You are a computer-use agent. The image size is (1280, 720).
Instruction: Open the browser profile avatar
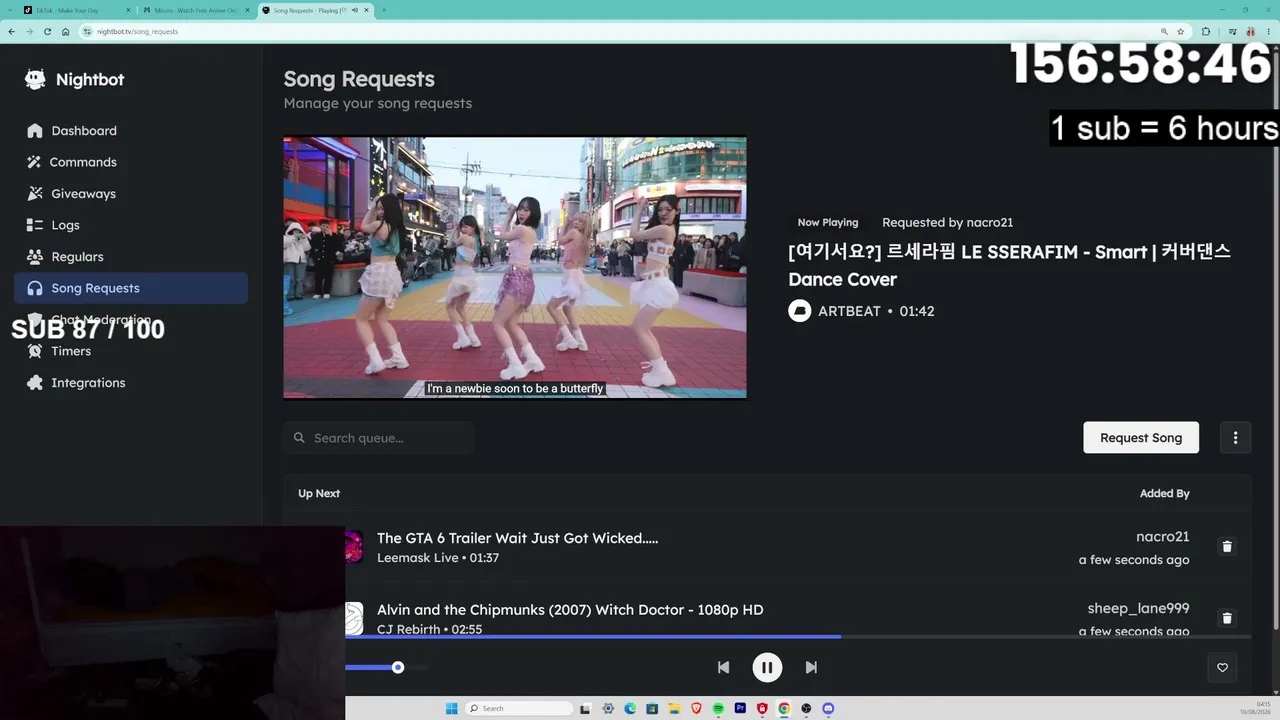pyautogui.click(x=1249, y=31)
